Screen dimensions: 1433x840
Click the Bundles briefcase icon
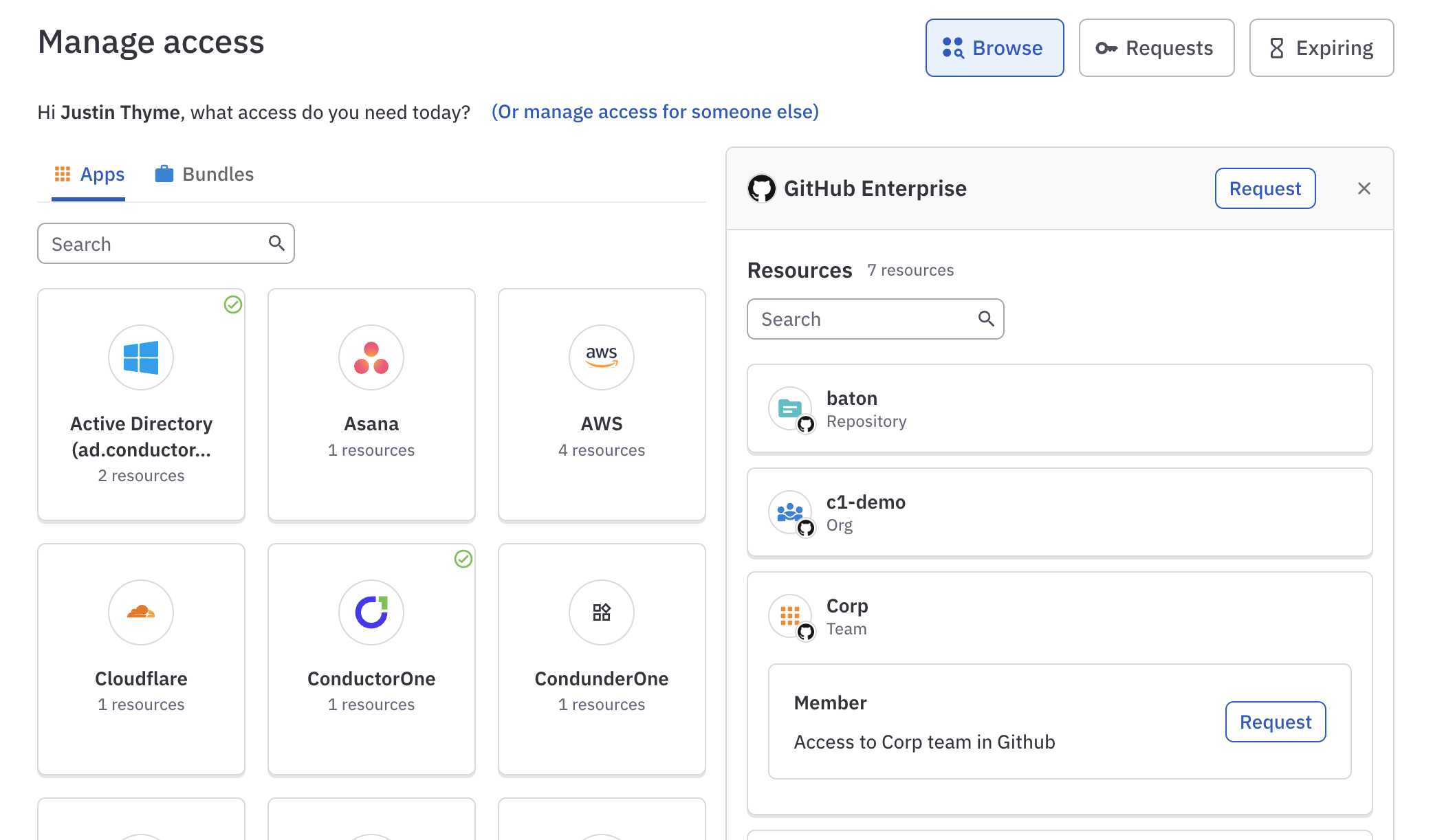(x=164, y=174)
